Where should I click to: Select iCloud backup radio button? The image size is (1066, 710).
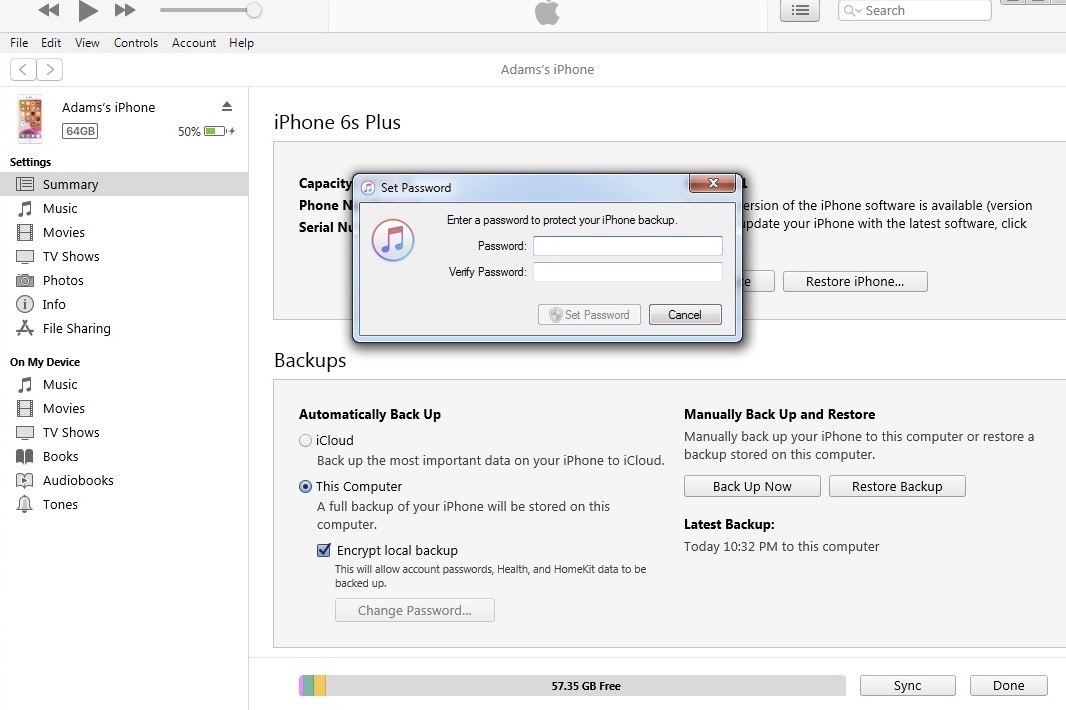(306, 441)
